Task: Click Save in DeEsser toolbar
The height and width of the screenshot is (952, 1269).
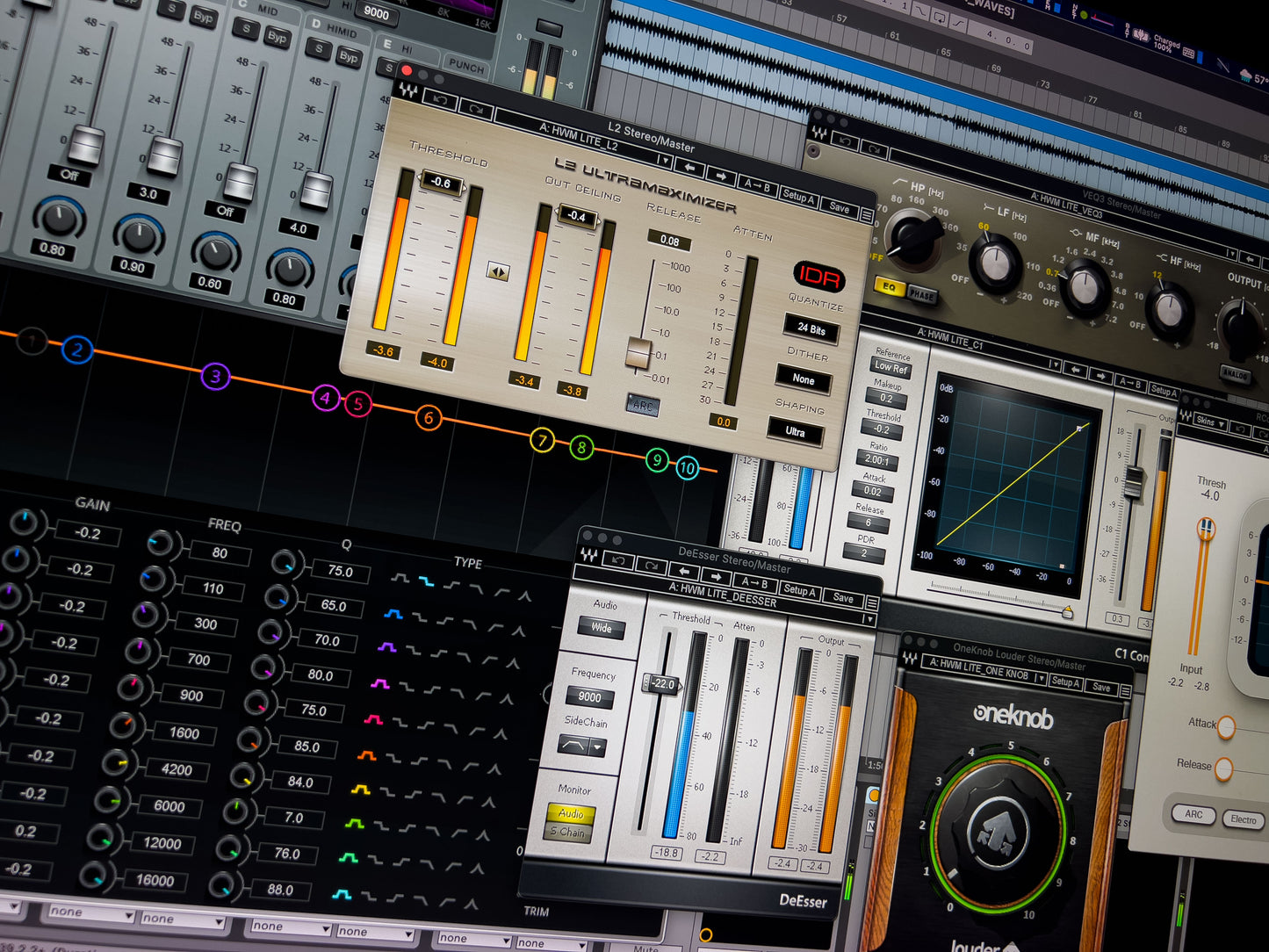Action: click(x=842, y=597)
